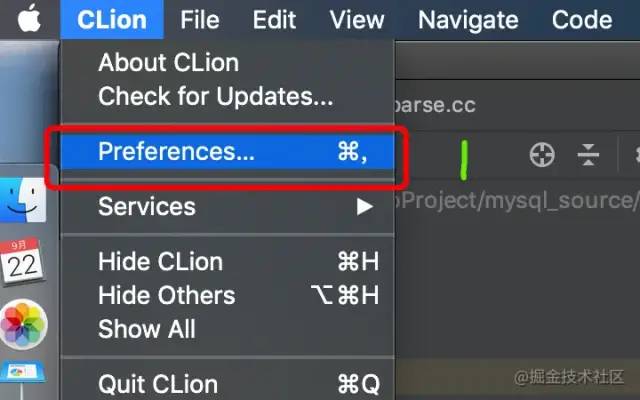The height and width of the screenshot is (400, 640).
Task: Open the Navigate menu
Action: [x=468, y=20]
